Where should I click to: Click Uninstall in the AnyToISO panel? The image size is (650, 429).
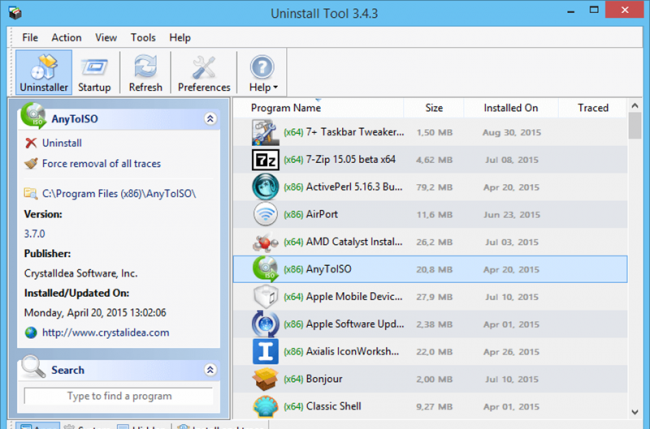coord(62,143)
